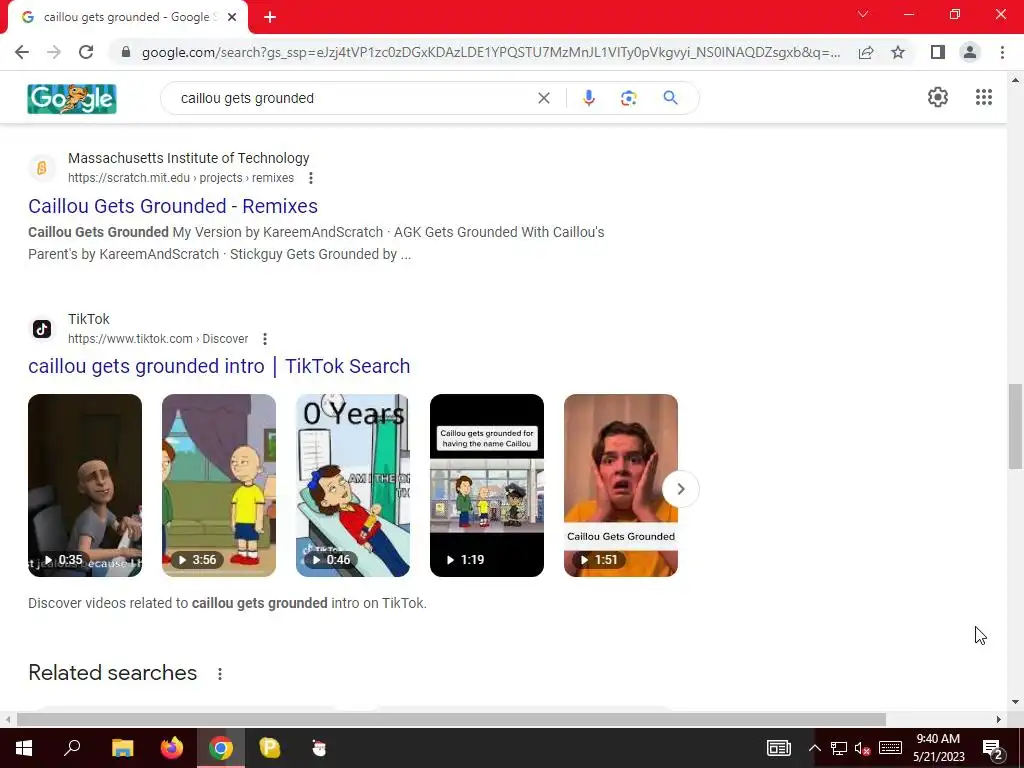Click the blue search magnifier button
This screenshot has width=1024, height=768.
[x=670, y=98]
